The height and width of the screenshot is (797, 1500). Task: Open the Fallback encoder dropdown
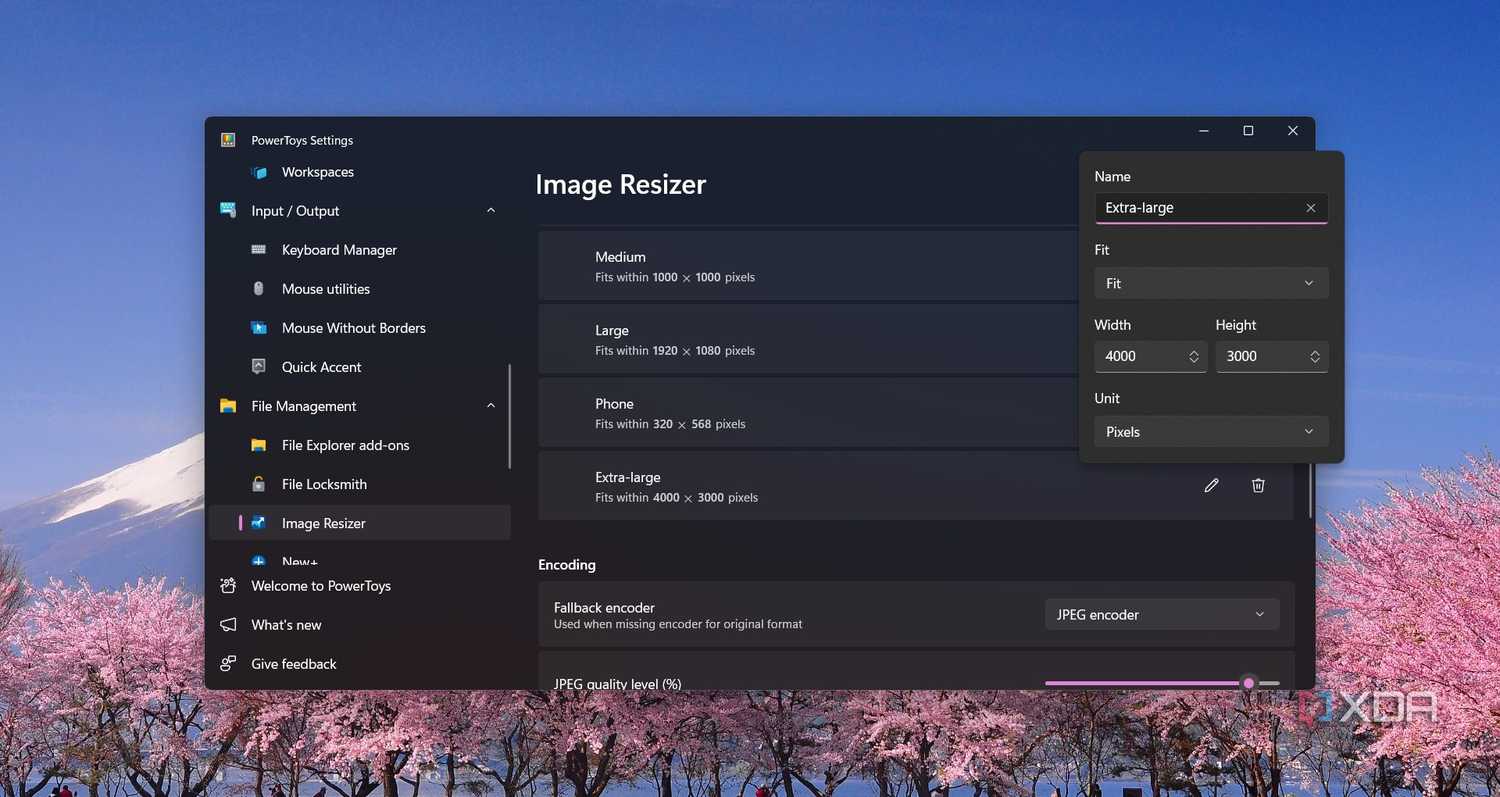1162,615
